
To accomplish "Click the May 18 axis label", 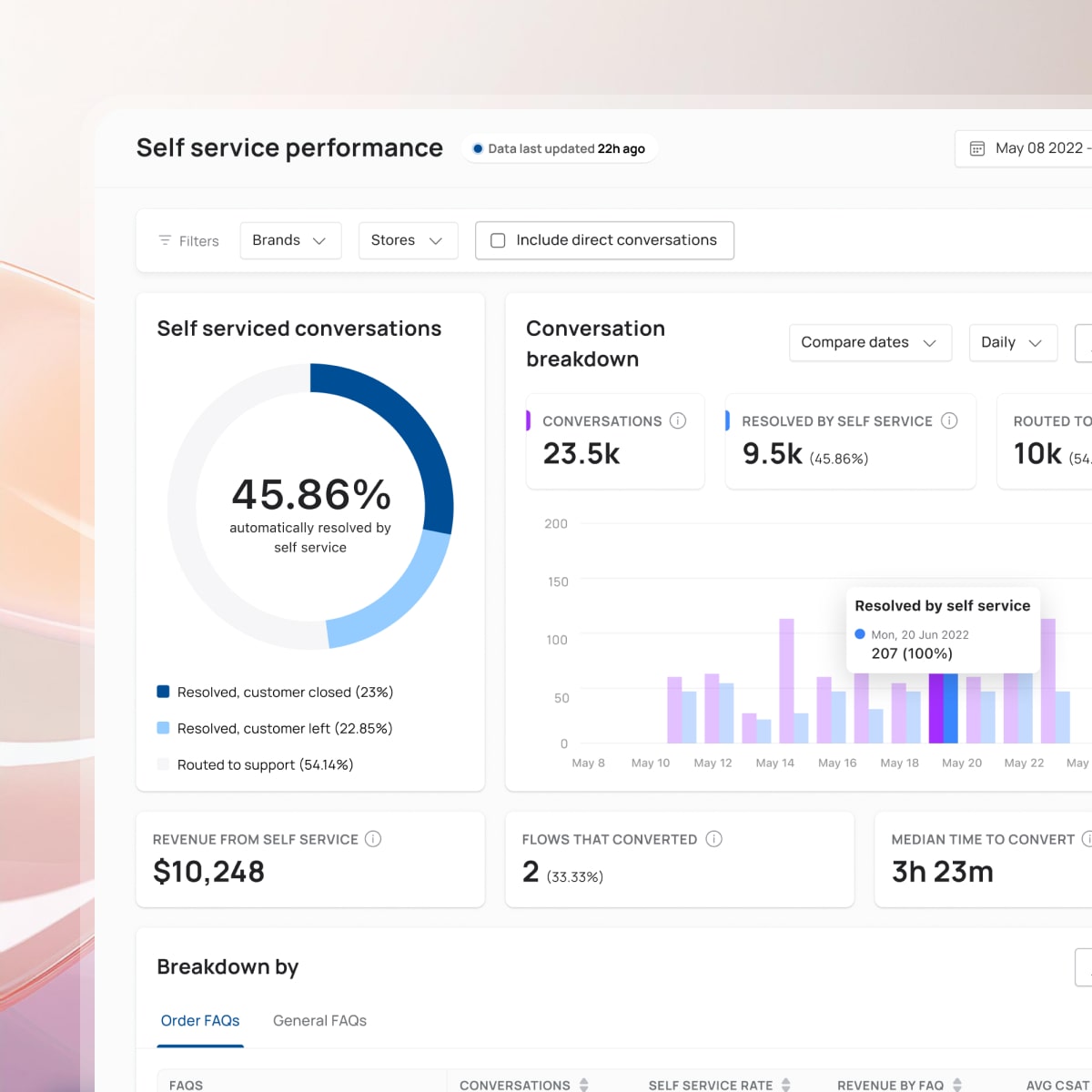I will [899, 763].
